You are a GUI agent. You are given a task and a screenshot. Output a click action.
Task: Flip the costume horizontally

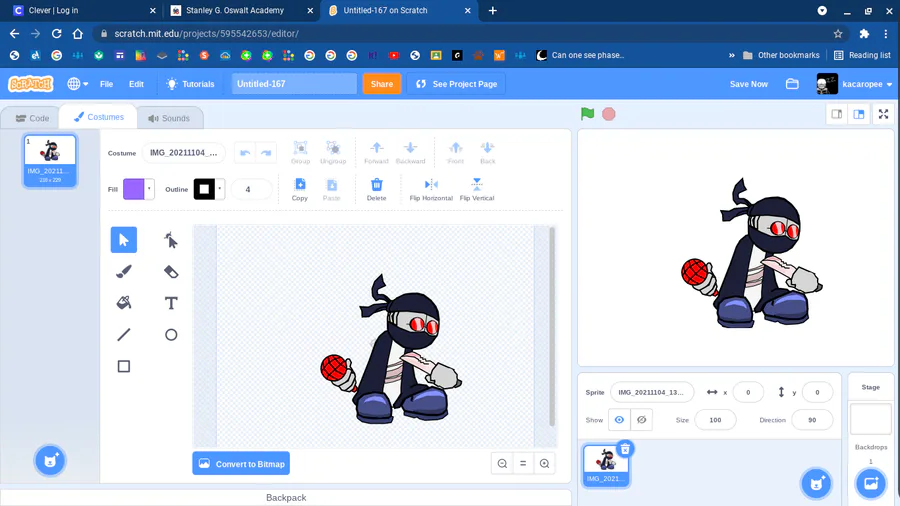pyautogui.click(x=431, y=189)
